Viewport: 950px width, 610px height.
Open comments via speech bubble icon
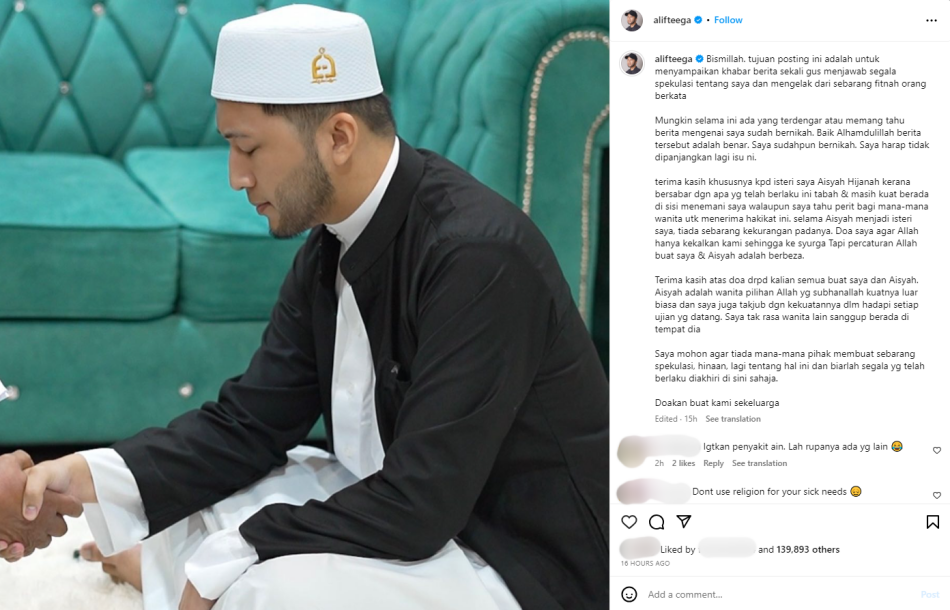[x=657, y=522]
